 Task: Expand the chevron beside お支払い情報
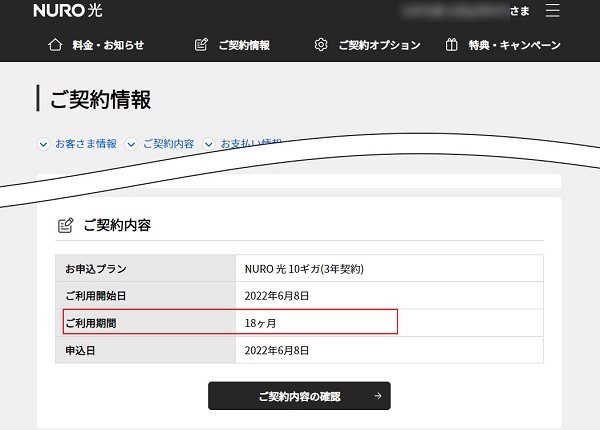pyautogui.click(x=209, y=144)
